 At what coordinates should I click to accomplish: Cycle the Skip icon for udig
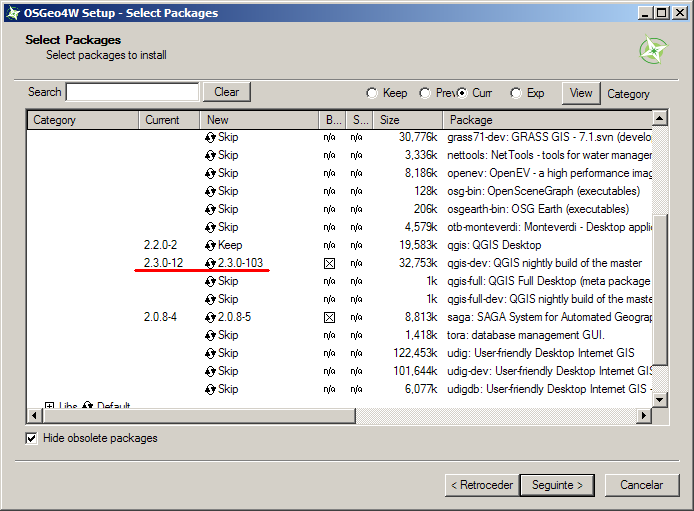[210, 353]
